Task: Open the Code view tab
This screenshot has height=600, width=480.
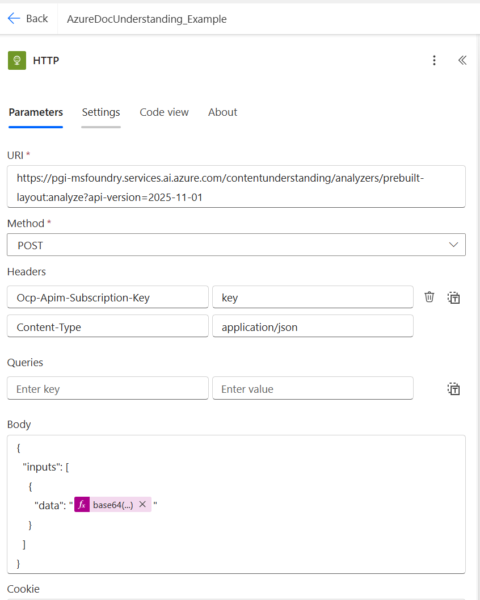Action: pyautogui.click(x=164, y=112)
